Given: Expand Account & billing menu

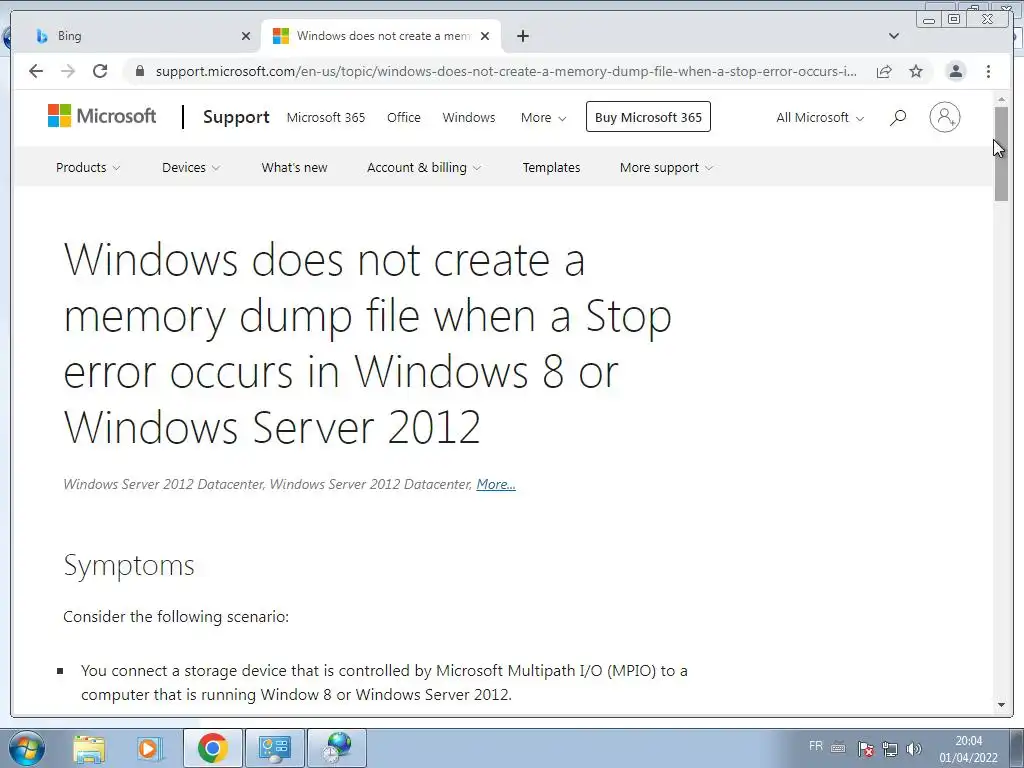Looking at the screenshot, I should click(424, 167).
